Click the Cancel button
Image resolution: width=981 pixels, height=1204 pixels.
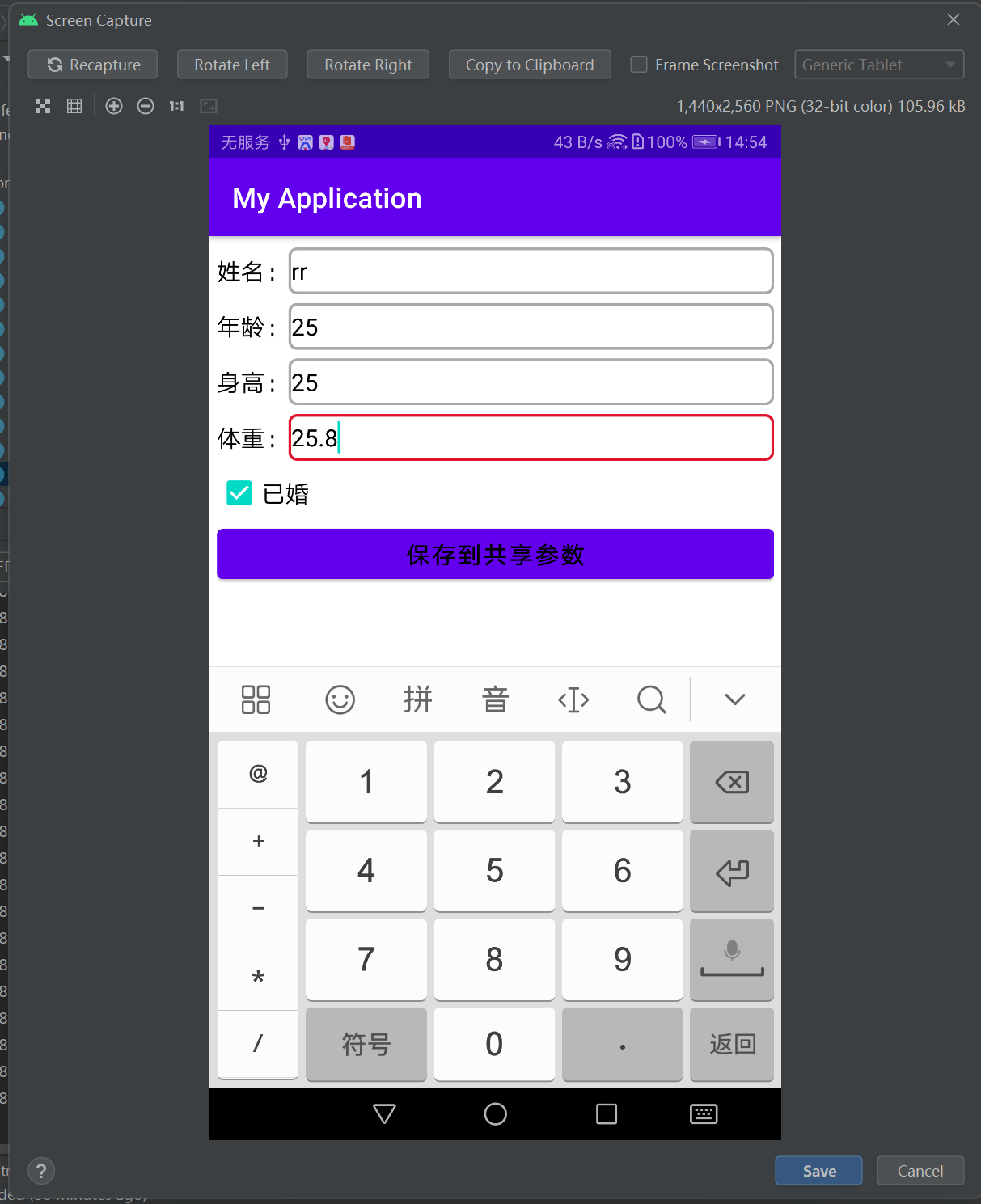(x=920, y=1171)
